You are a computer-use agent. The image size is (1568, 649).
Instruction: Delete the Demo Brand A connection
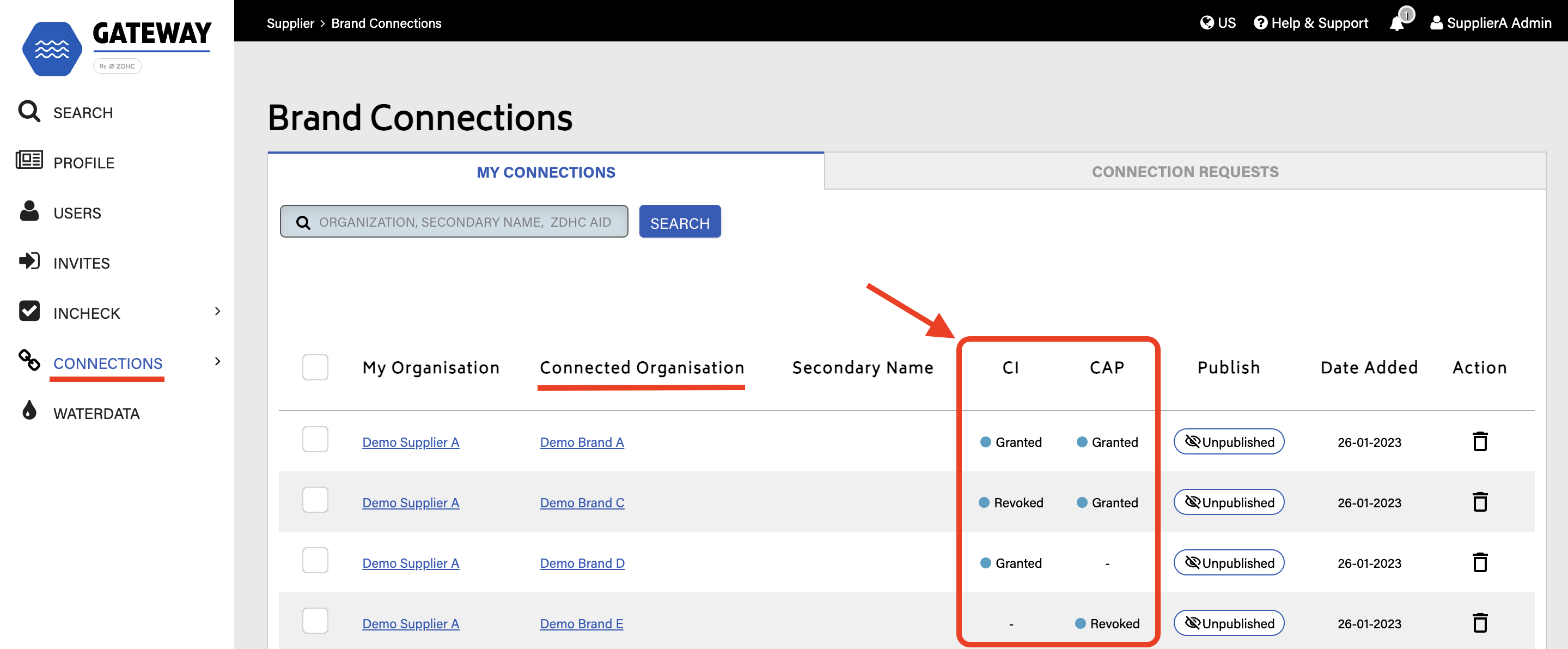tap(1480, 442)
